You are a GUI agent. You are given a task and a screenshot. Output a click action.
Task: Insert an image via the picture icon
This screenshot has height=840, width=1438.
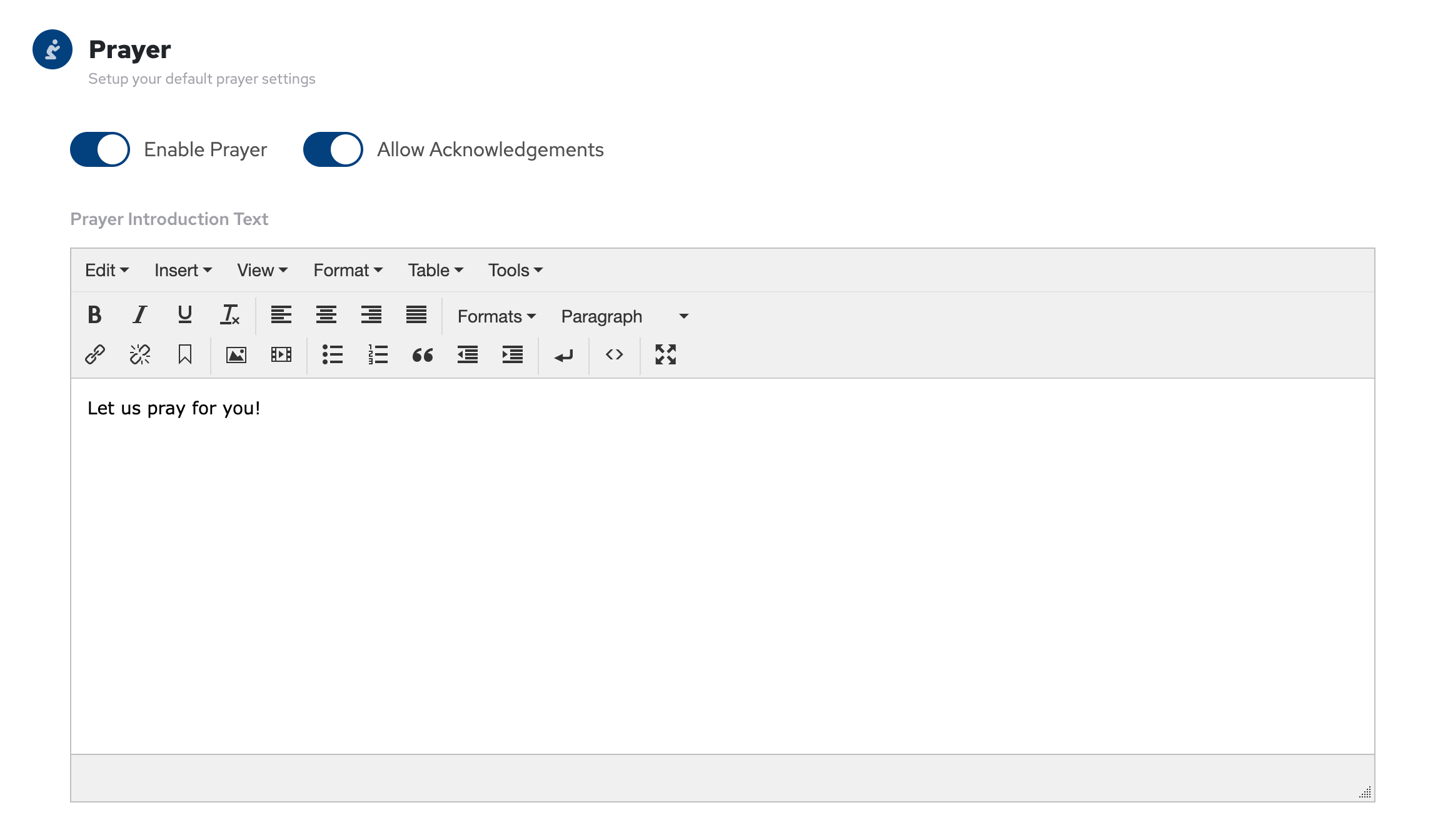tap(236, 355)
